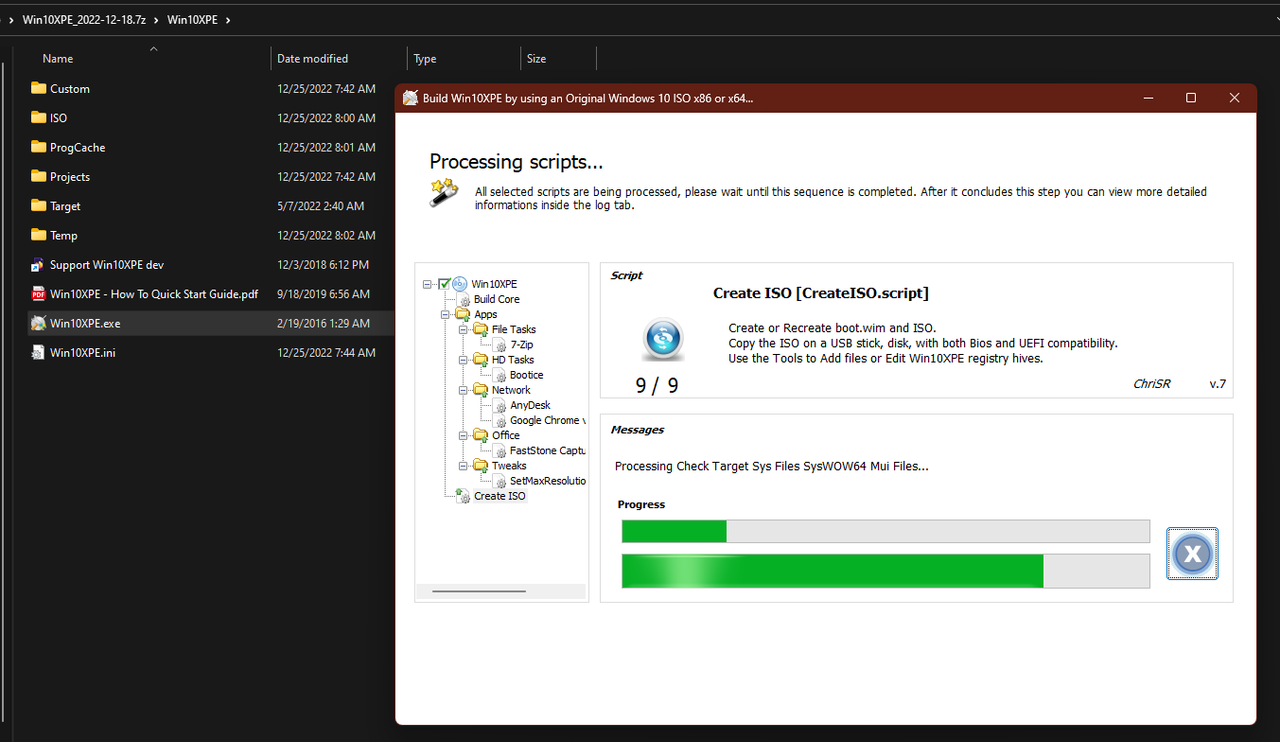Click the Apps folder icon
1280x742 pixels.
(463, 314)
